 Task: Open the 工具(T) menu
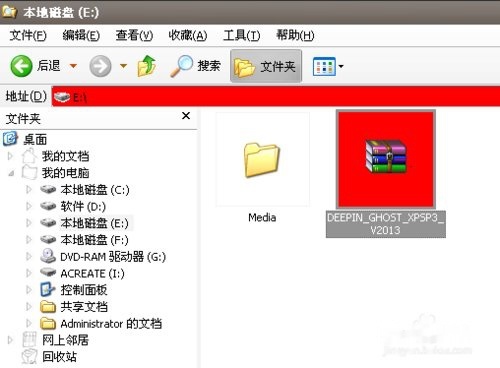click(242, 35)
